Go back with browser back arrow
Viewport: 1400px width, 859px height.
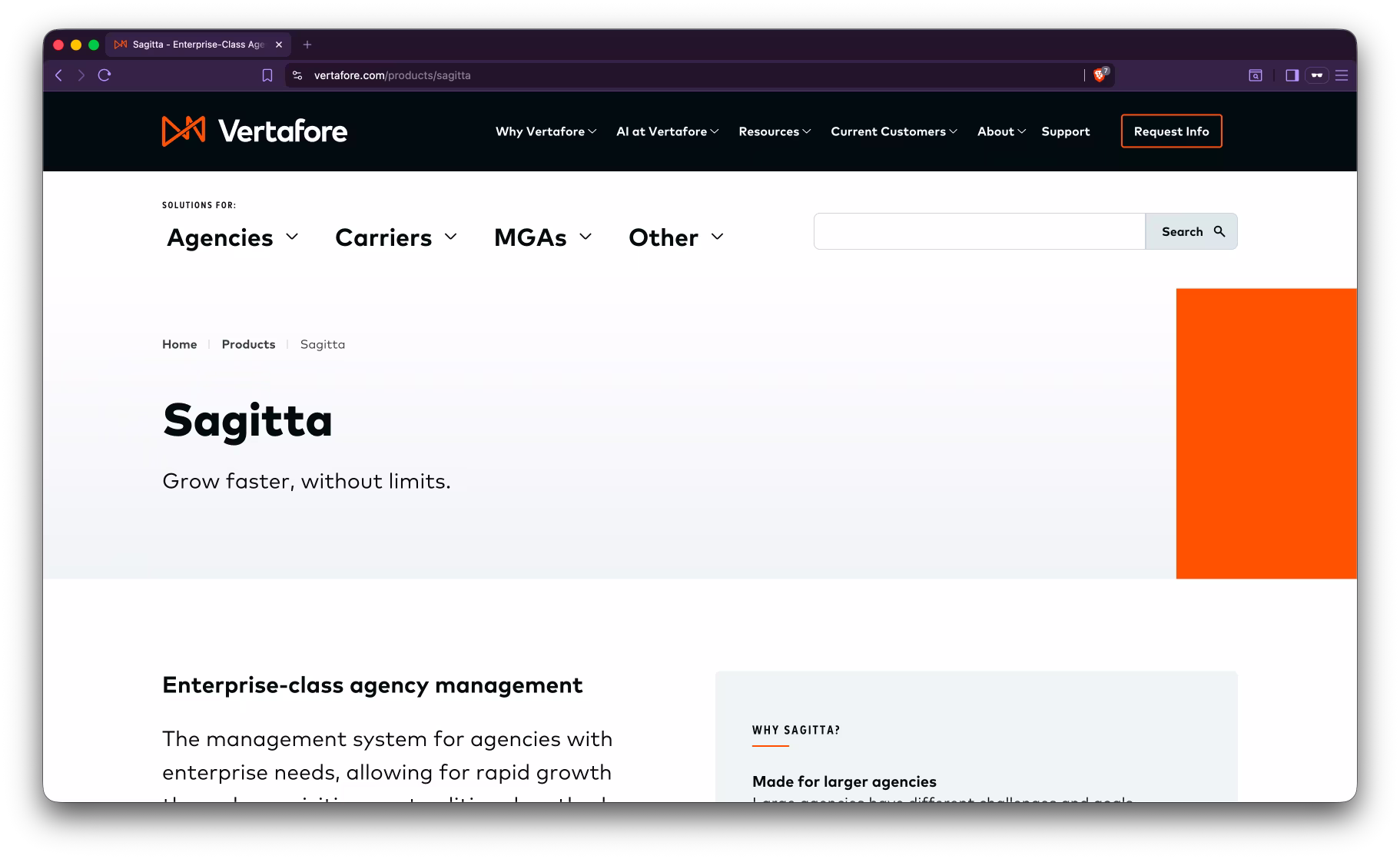tap(58, 75)
